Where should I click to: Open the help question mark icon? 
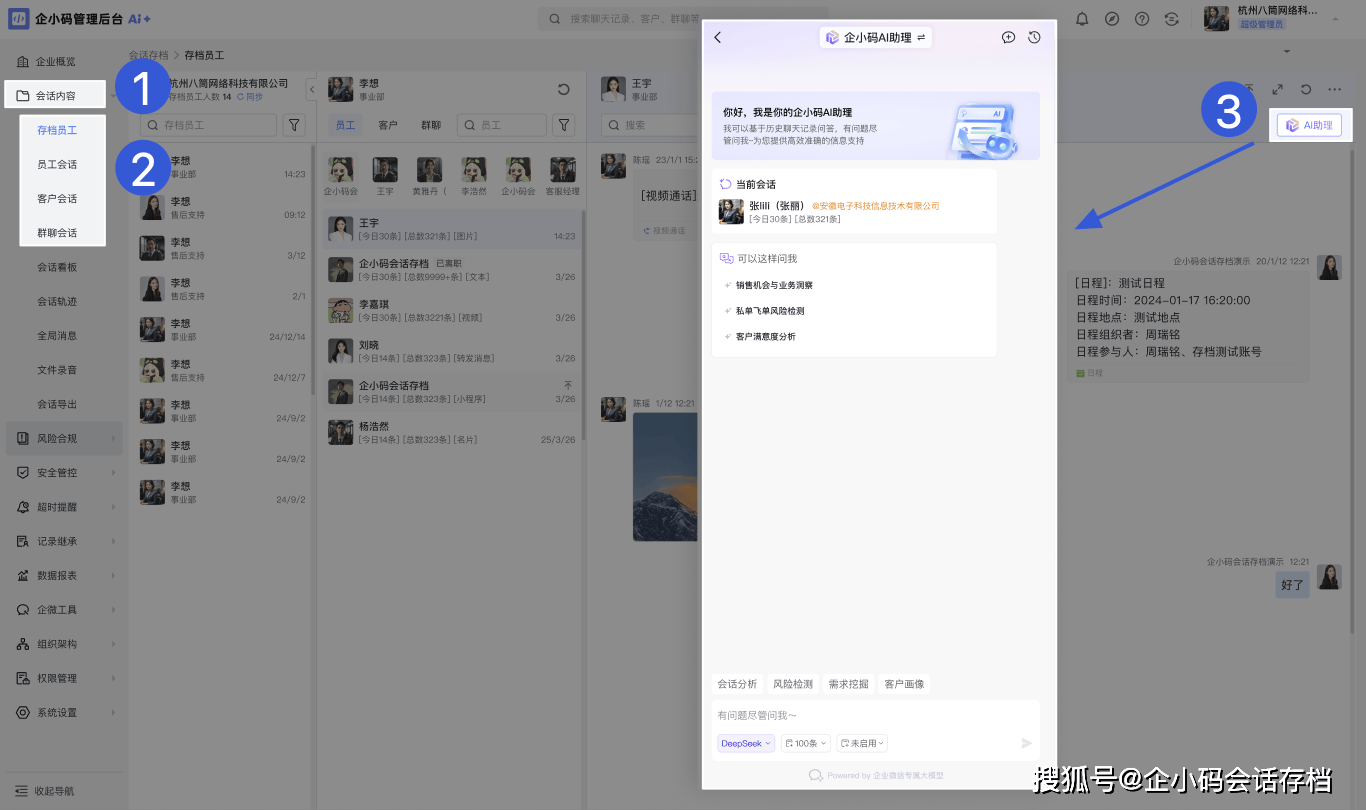(1142, 19)
